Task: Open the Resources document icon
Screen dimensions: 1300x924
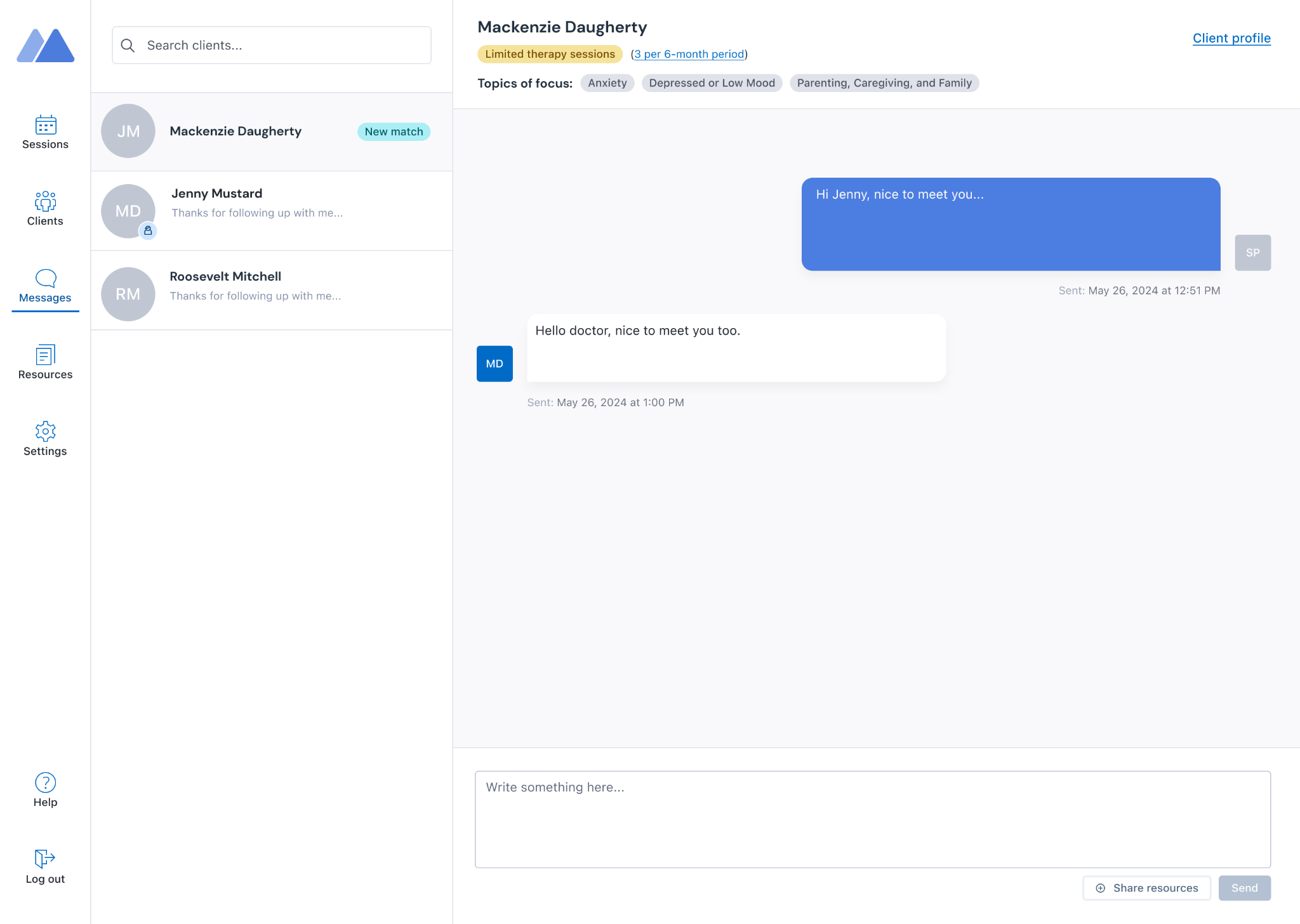Action: coord(45,355)
